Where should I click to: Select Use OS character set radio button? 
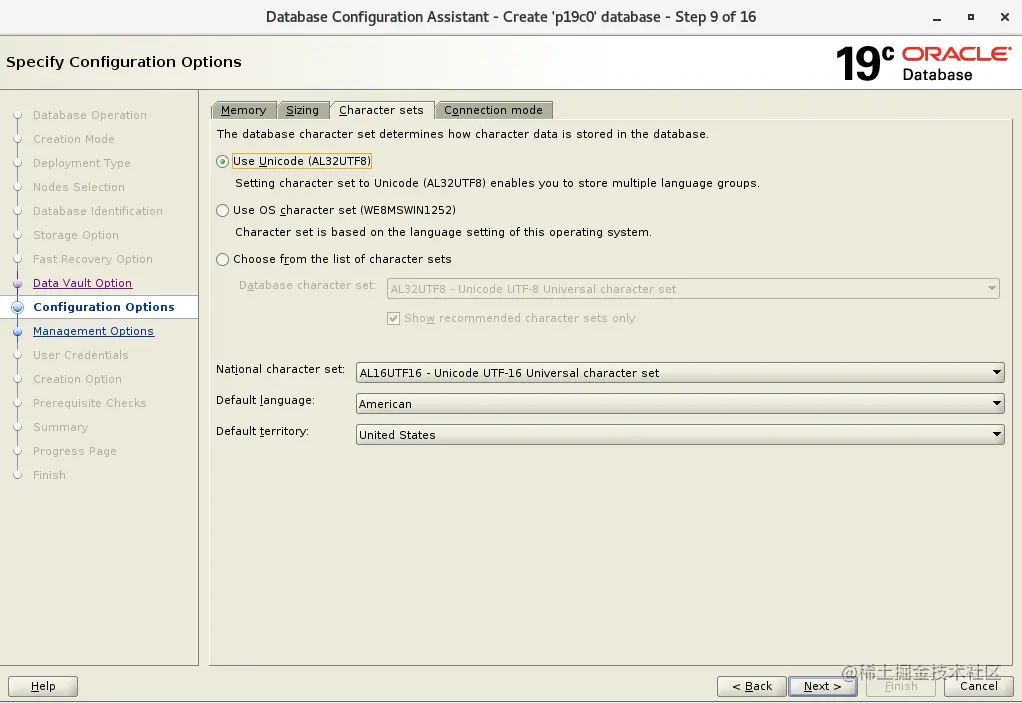[x=222, y=210]
